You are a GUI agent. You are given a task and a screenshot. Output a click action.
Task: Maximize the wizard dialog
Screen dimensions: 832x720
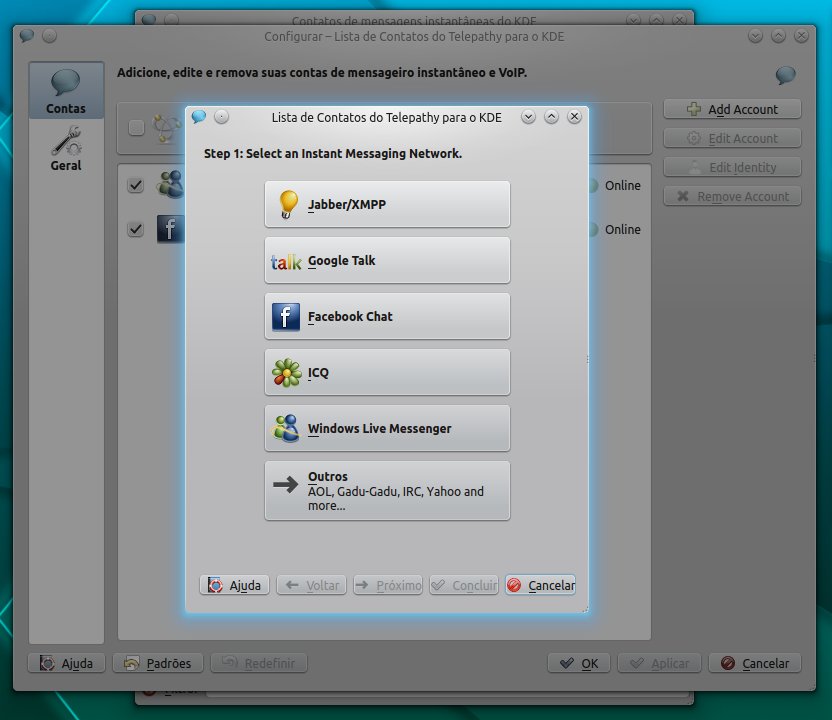(x=551, y=117)
